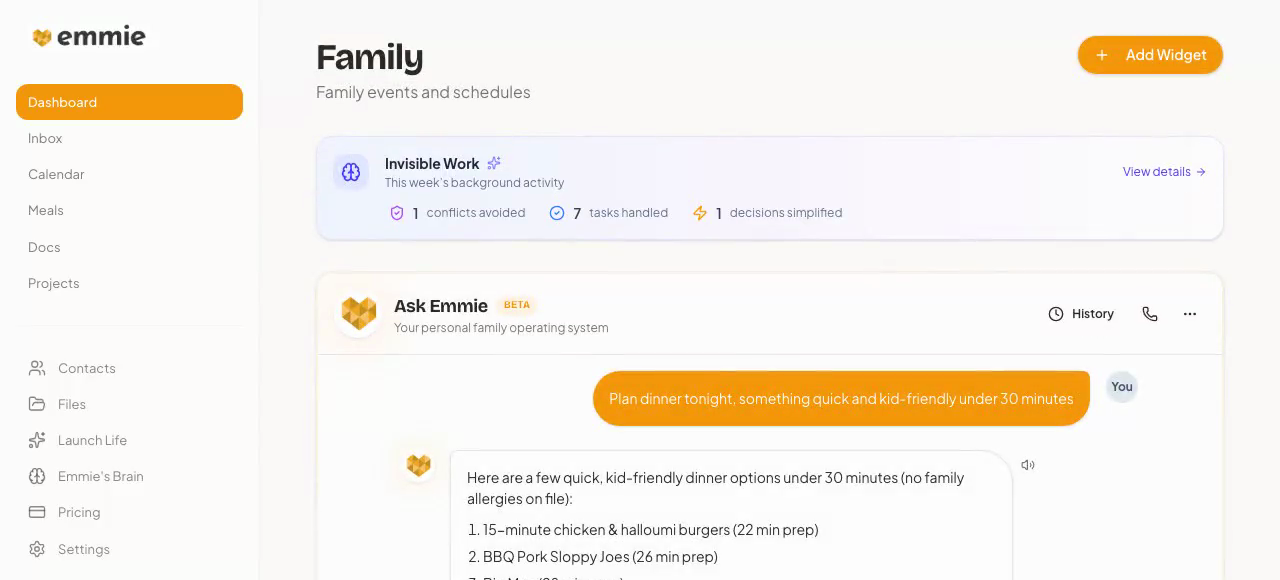Click the Launch Life sparkles icon
Screen dimensions: 1280x580
38,440
